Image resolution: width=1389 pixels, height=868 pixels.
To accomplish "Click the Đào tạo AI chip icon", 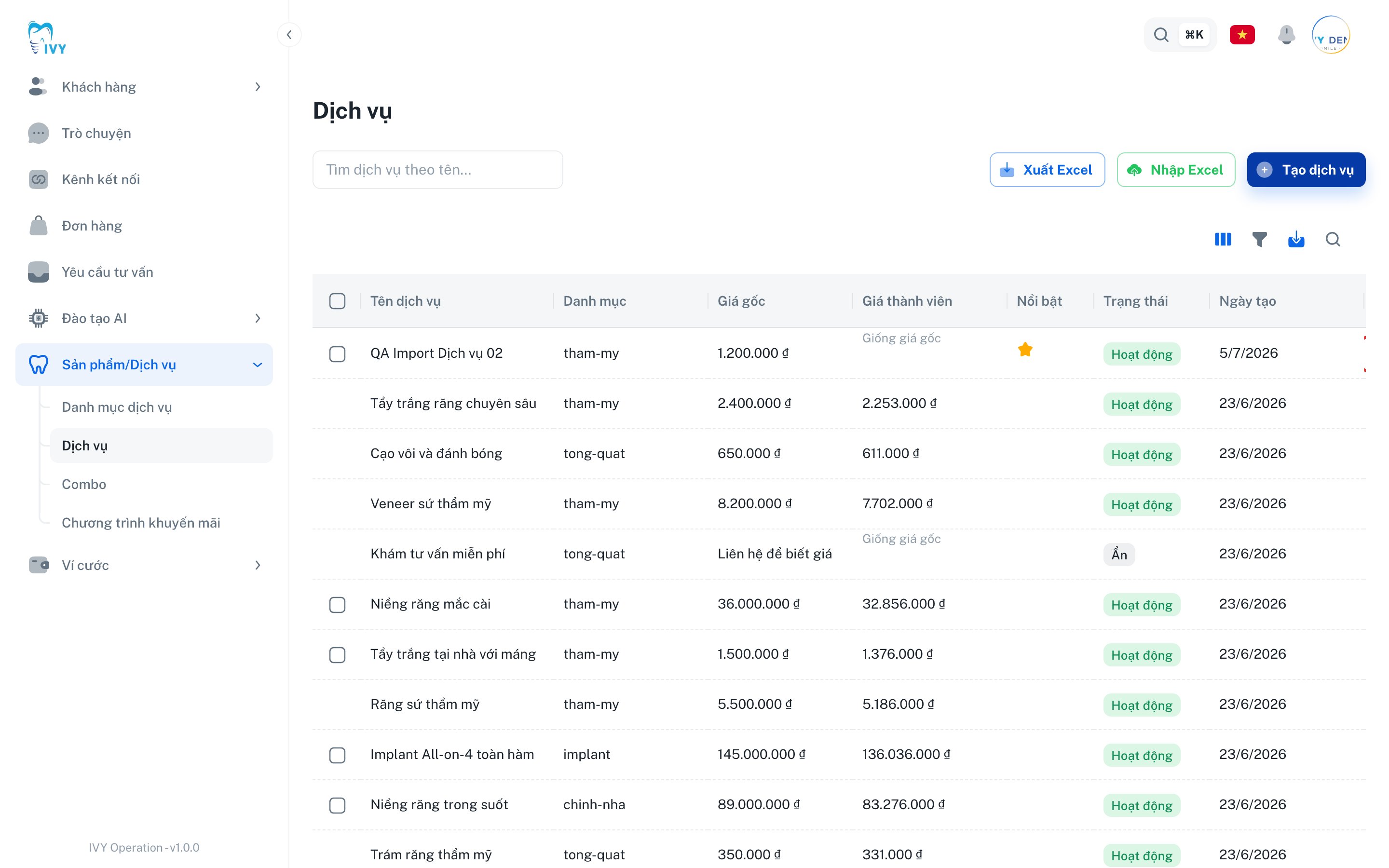I will [x=38, y=318].
